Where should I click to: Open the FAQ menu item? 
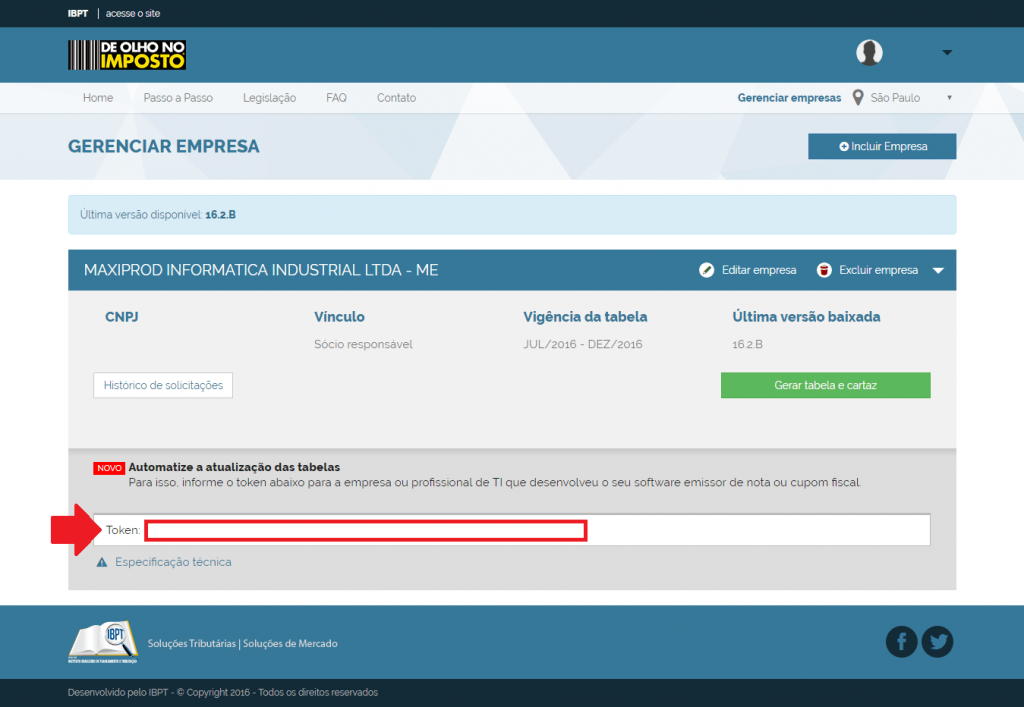(336, 98)
